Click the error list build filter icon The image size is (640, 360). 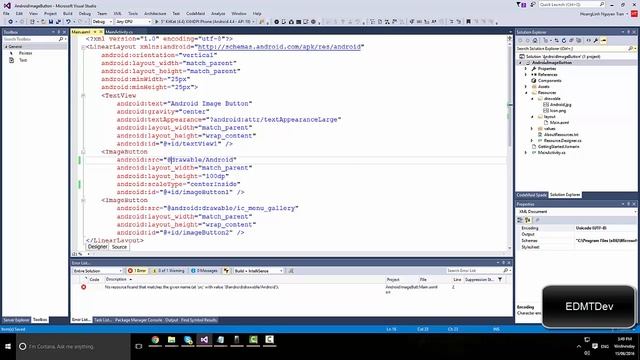point(226,271)
